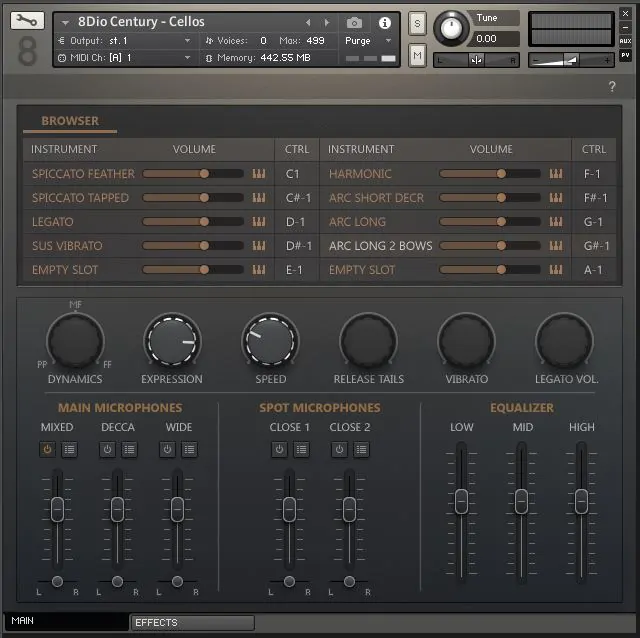Click the G#-1 control key cell

(x=596, y=246)
